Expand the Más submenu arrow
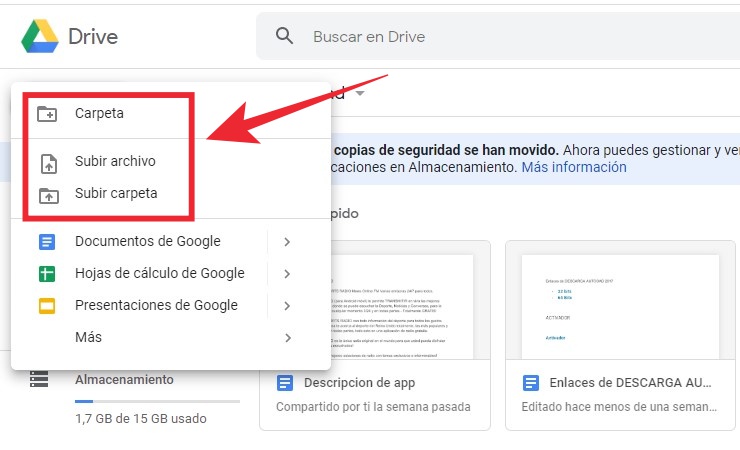The image size is (740, 450). [x=287, y=338]
